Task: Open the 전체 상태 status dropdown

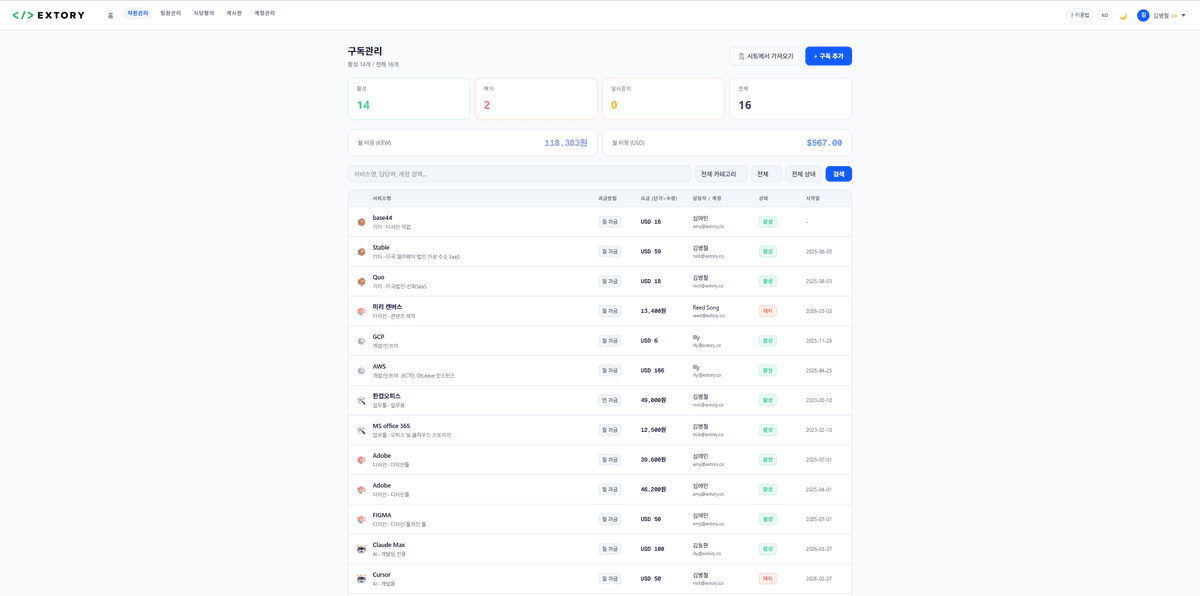Action: point(803,174)
